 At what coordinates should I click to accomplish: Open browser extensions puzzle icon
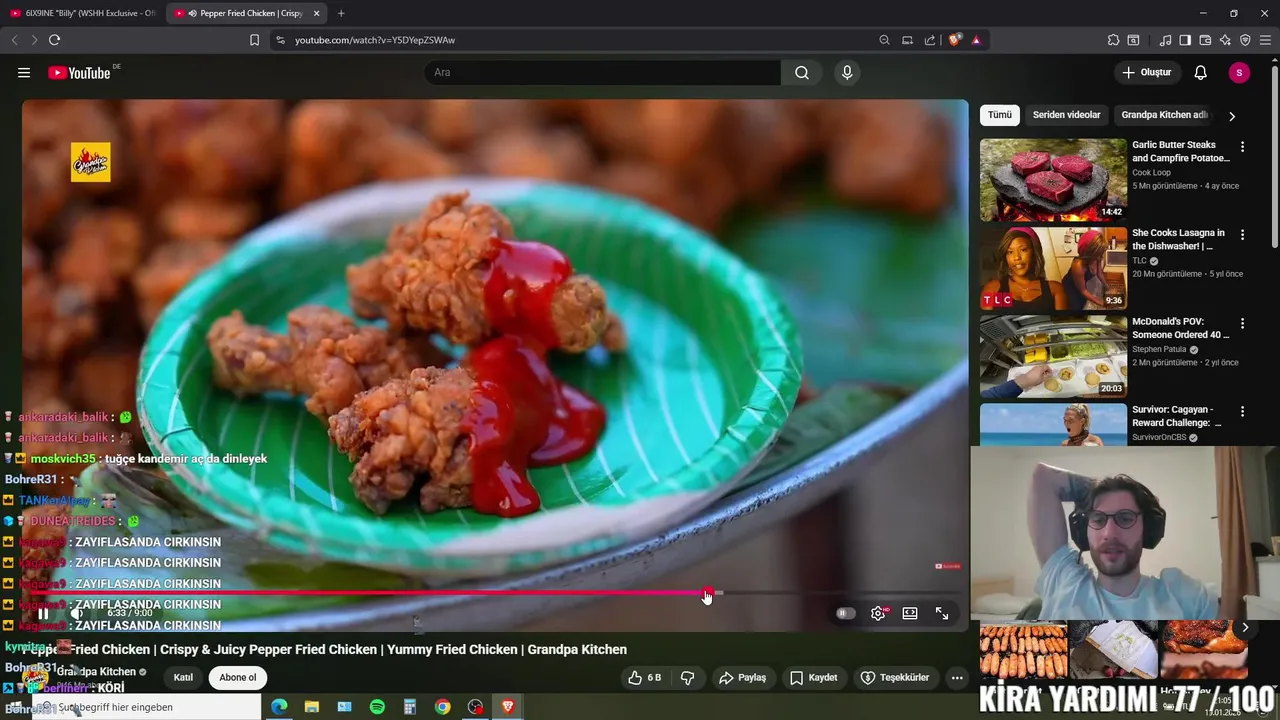click(x=1113, y=40)
